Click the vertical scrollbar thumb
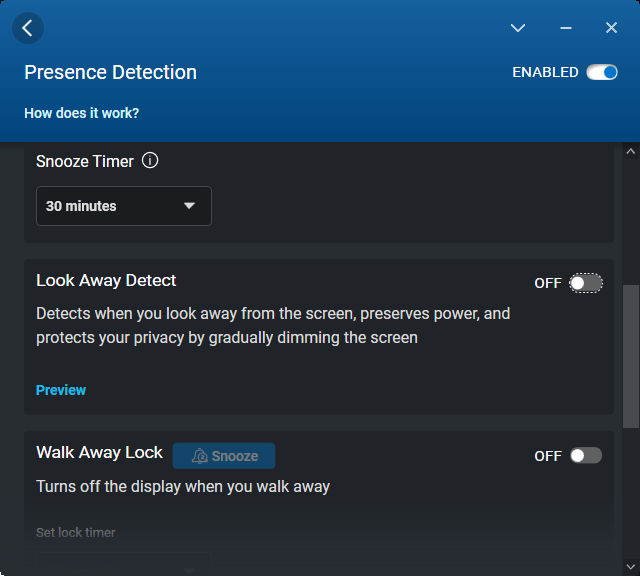The width and height of the screenshot is (640, 576). [630, 356]
